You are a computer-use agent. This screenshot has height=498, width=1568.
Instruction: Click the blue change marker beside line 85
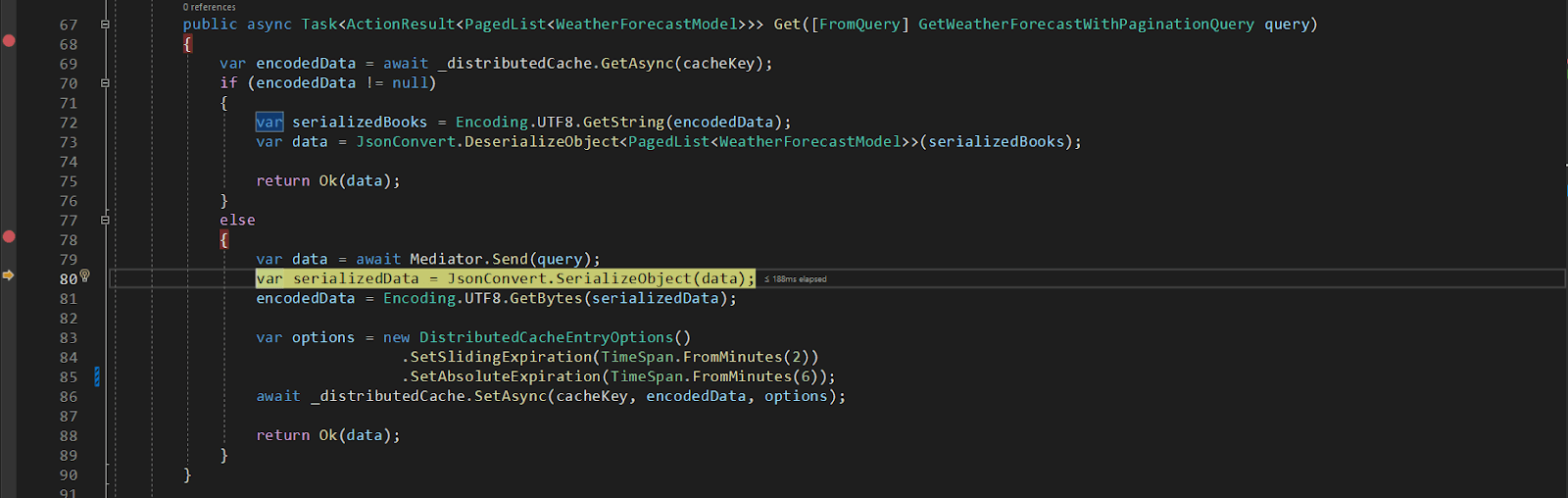pyautogui.click(x=97, y=376)
